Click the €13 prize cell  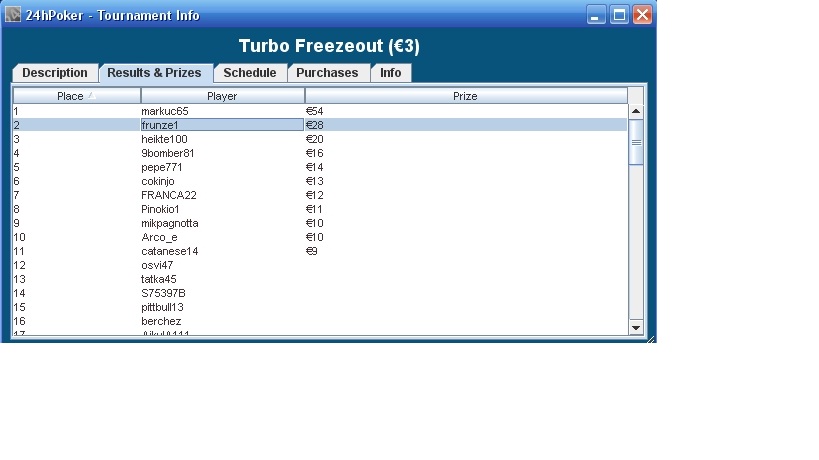(x=314, y=181)
